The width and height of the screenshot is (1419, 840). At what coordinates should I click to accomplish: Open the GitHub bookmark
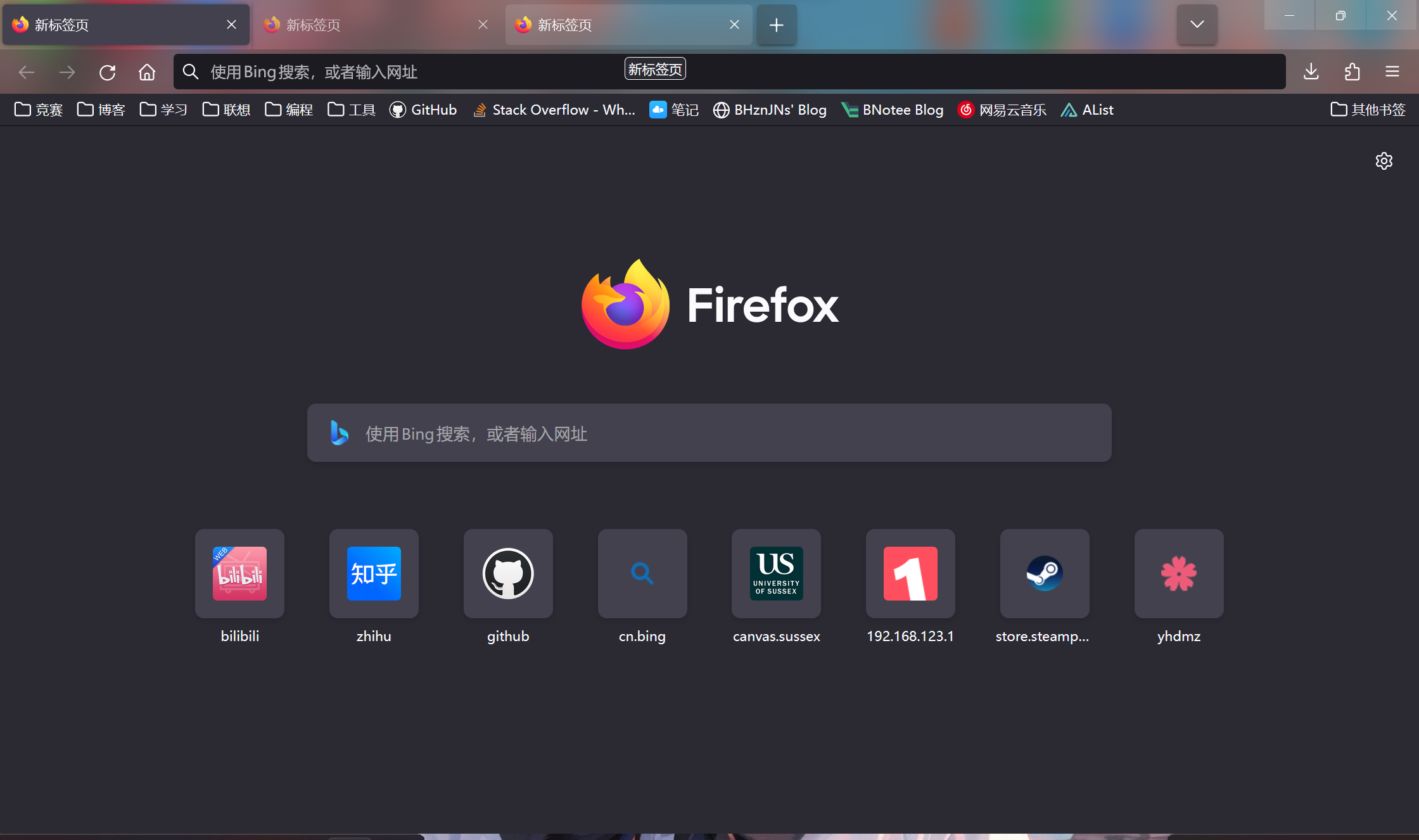[423, 110]
